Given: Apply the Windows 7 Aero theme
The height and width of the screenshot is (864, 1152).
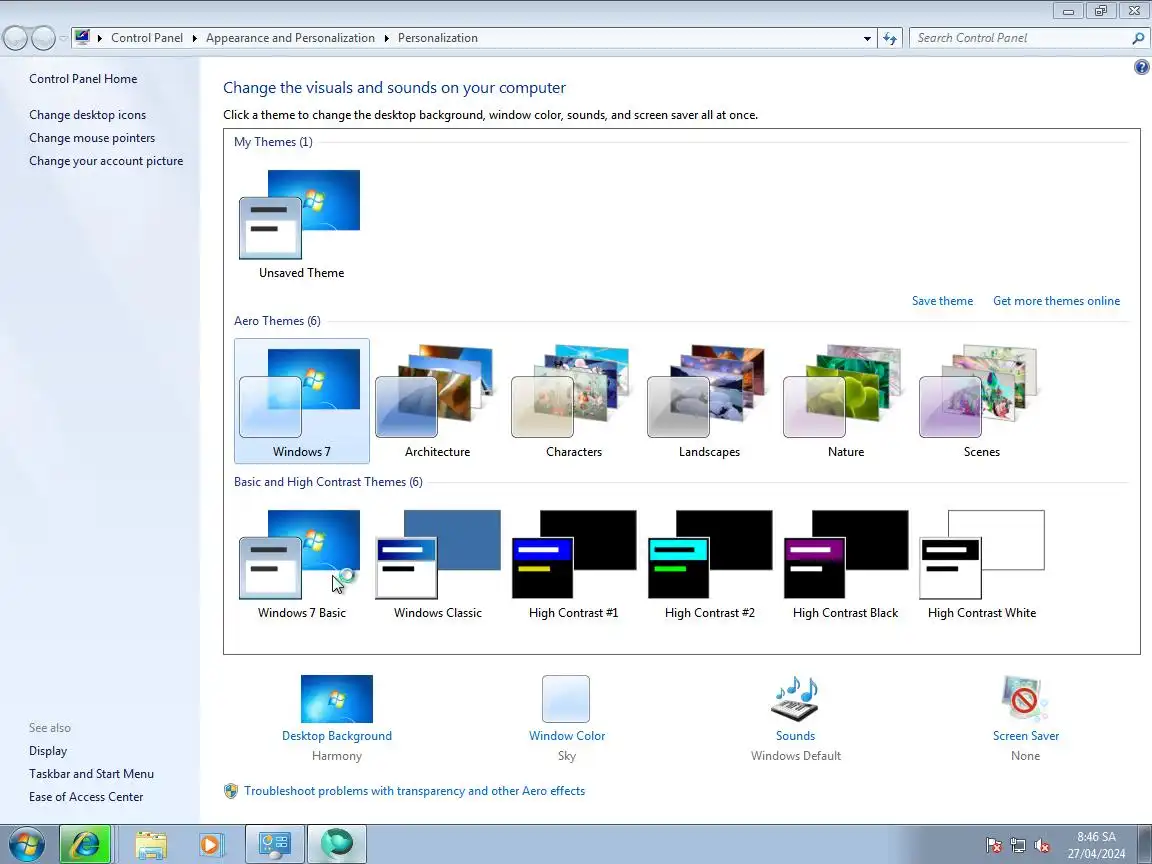Looking at the screenshot, I should tap(301, 400).
